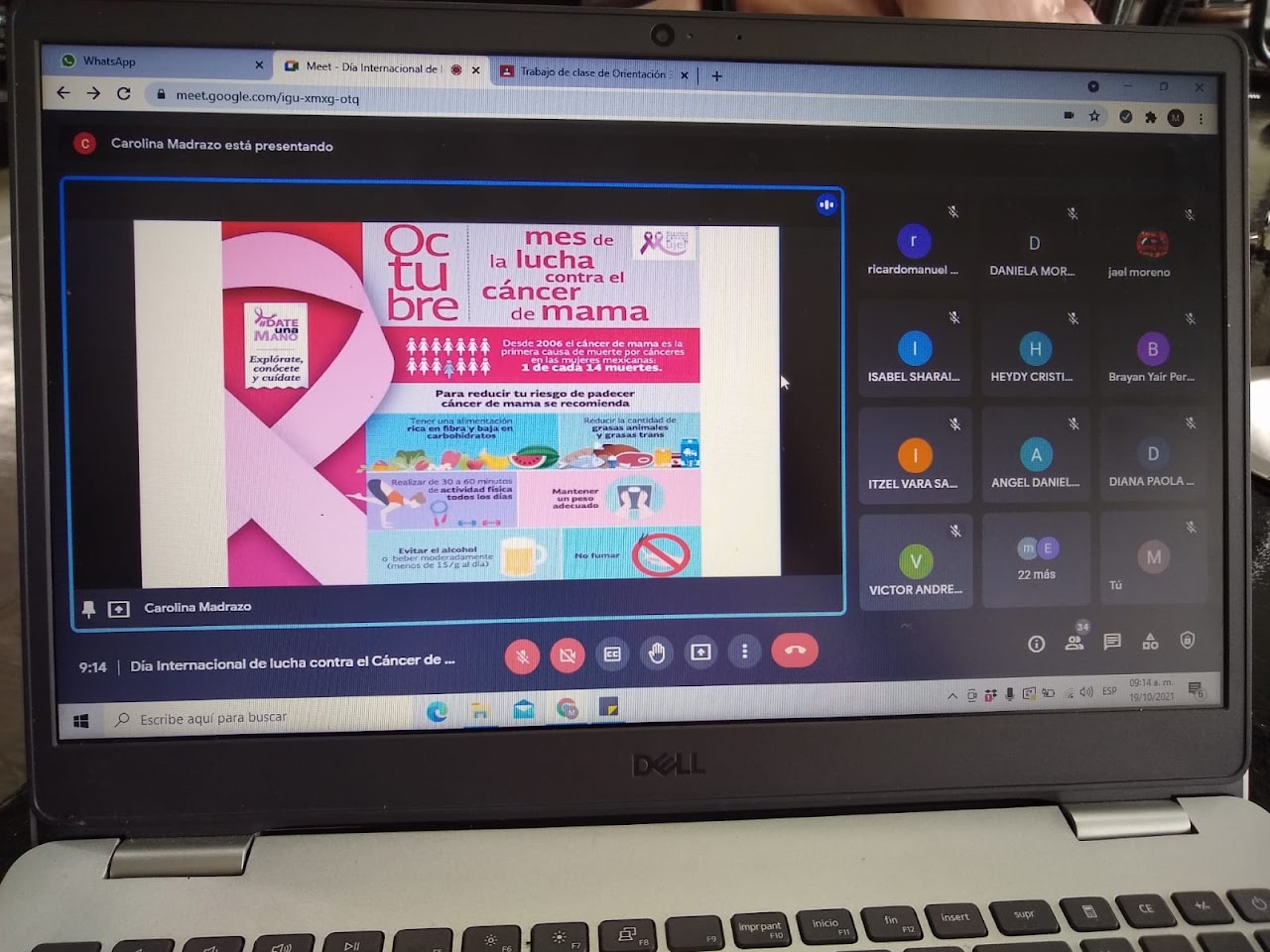
Task: Open the present screen button
Action: coord(700,652)
